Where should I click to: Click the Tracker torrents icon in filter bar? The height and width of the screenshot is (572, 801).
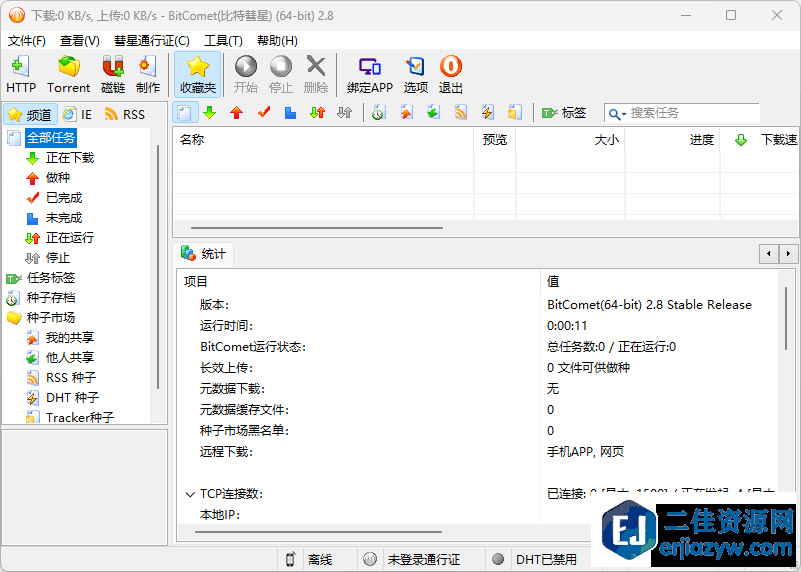pos(514,112)
